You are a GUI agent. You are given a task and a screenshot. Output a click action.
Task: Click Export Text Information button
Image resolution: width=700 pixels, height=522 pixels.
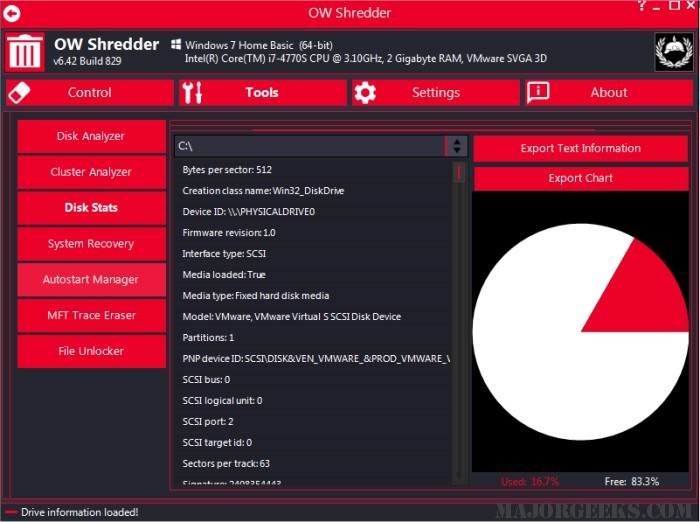coord(580,148)
